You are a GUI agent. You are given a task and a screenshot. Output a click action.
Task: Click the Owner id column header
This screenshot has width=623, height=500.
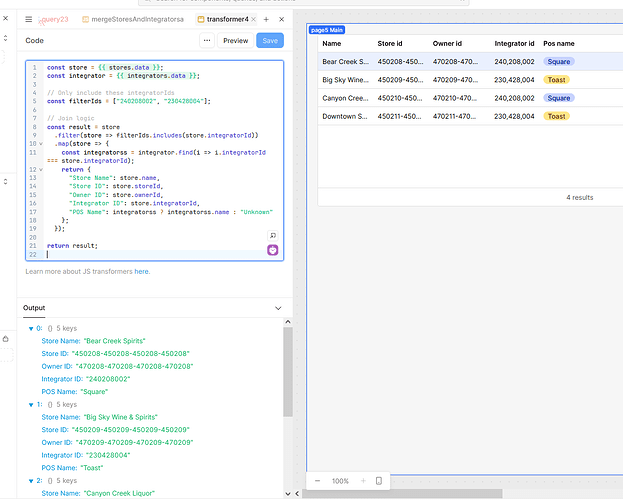(x=447, y=44)
